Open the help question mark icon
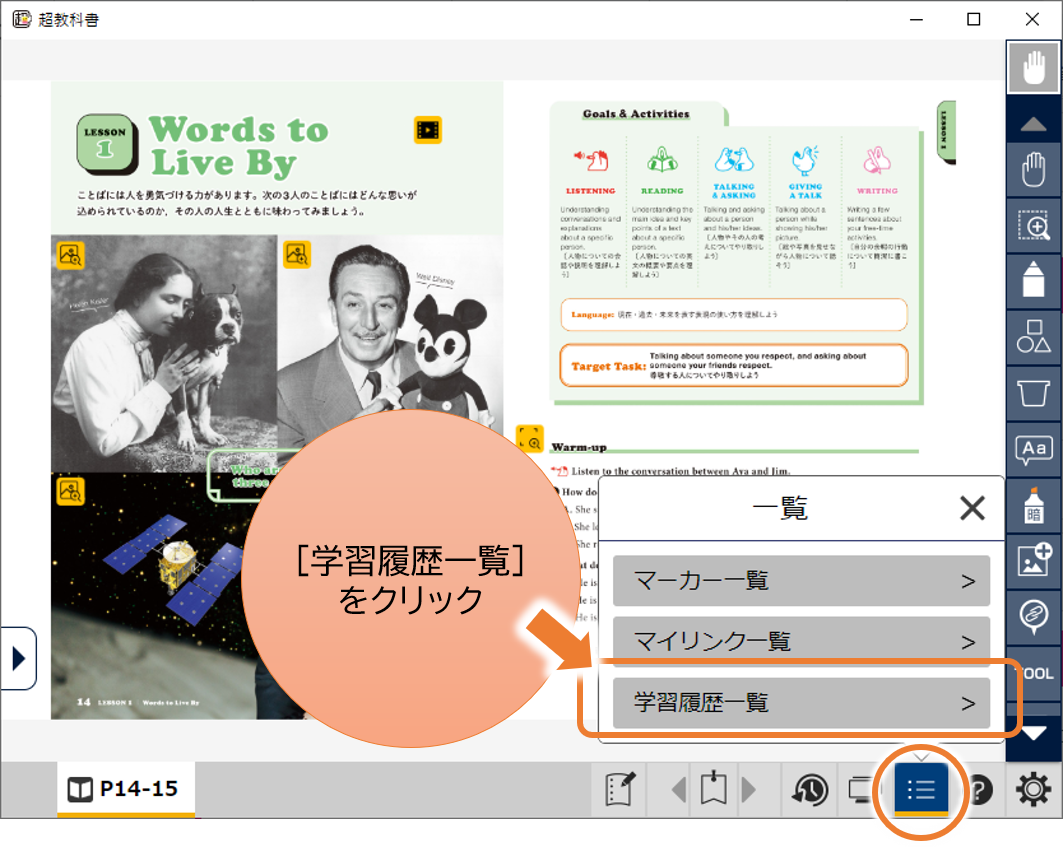Screen dimensions: 1063x850 pyautogui.click(x=981, y=790)
